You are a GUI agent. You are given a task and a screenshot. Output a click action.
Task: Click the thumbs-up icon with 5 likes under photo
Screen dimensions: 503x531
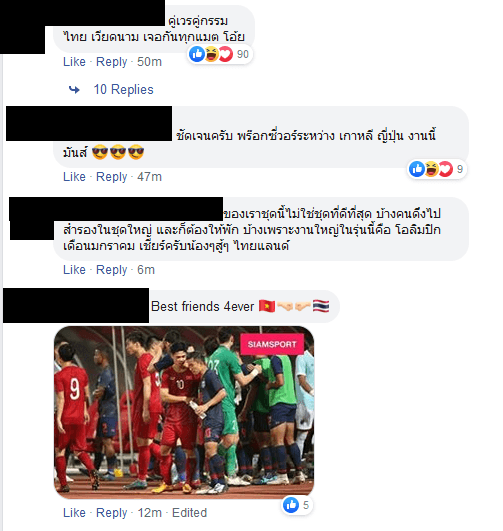point(291,505)
